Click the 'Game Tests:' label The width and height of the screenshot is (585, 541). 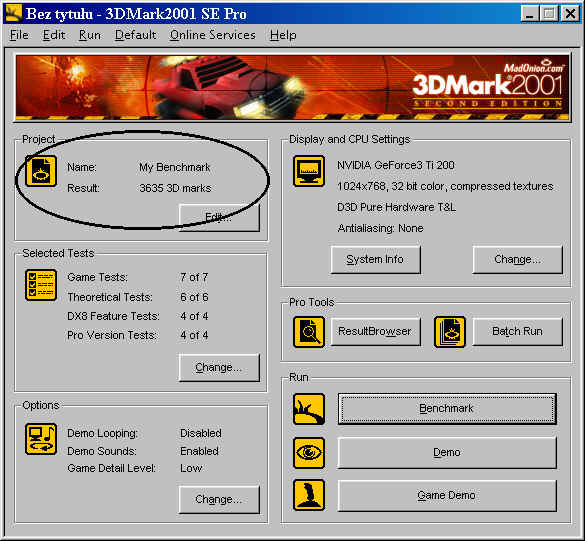pos(97,277)
